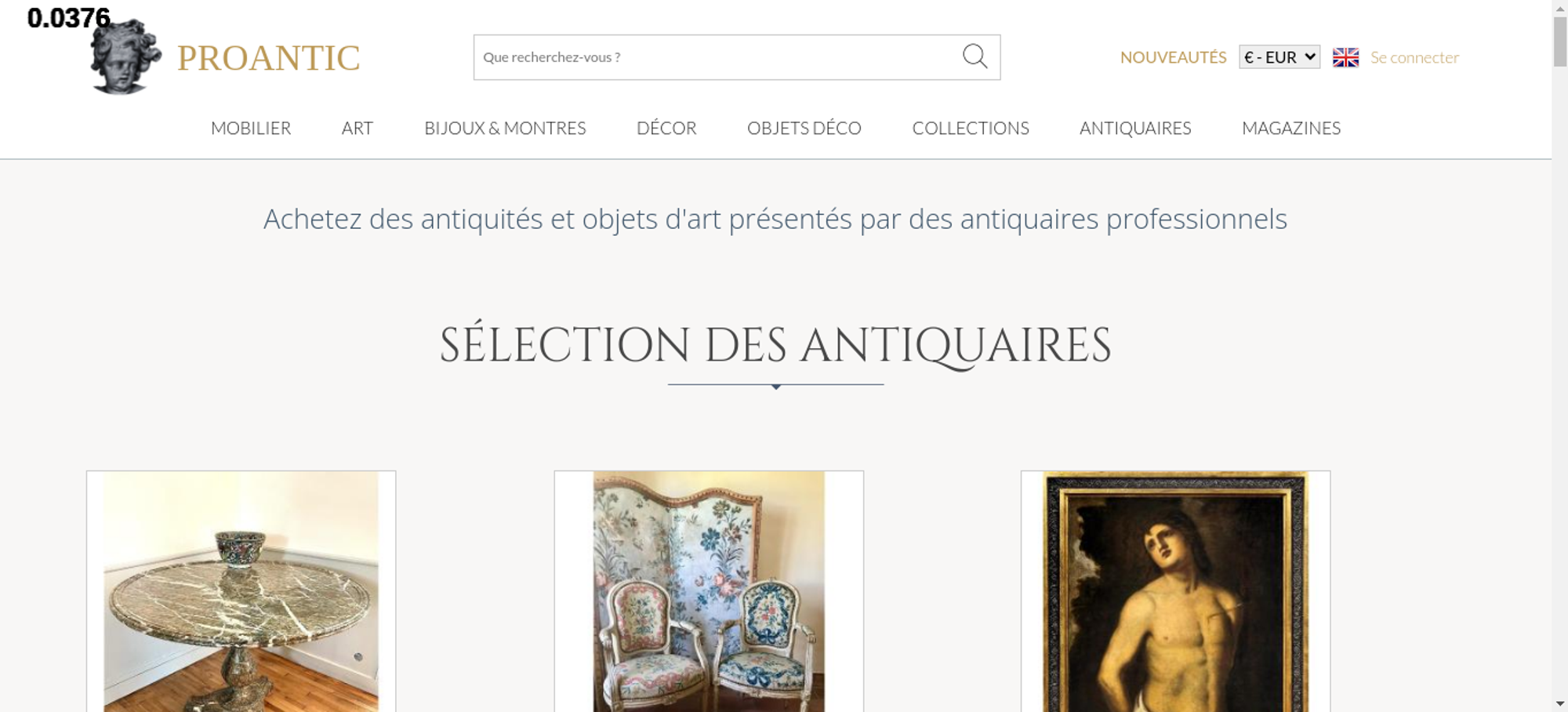The width and height of the screenshot is (1568, 712).
Task: Click the magnifying glass search icon
Action: (975, 56)
